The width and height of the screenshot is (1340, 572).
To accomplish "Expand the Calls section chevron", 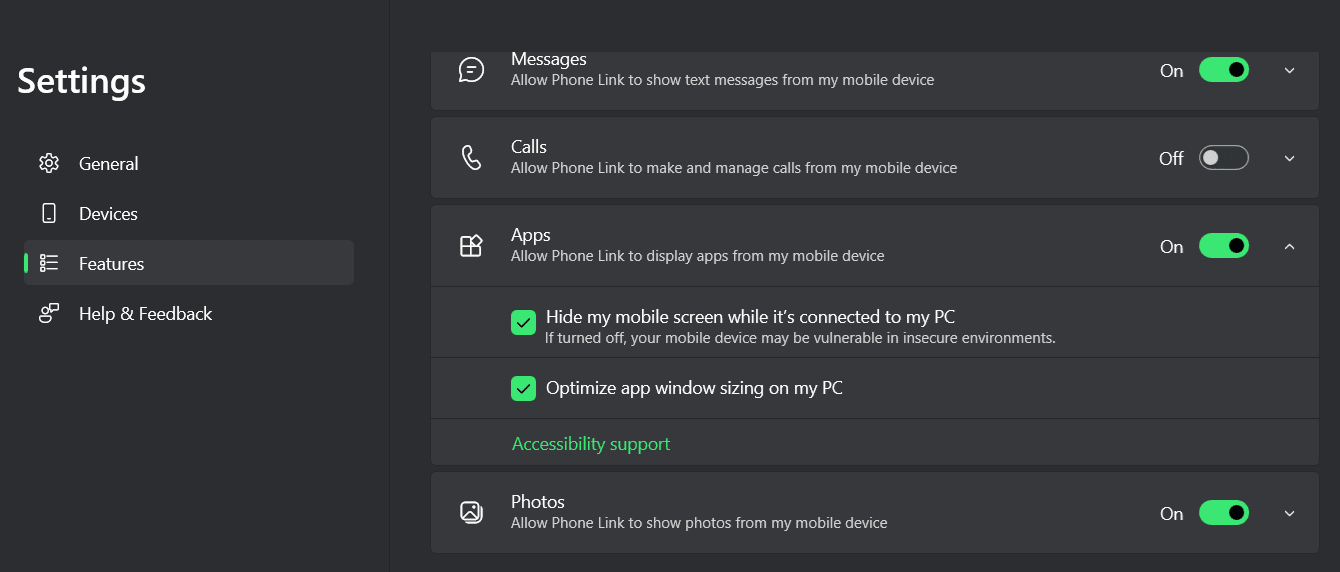I will tap(1289, 158).
